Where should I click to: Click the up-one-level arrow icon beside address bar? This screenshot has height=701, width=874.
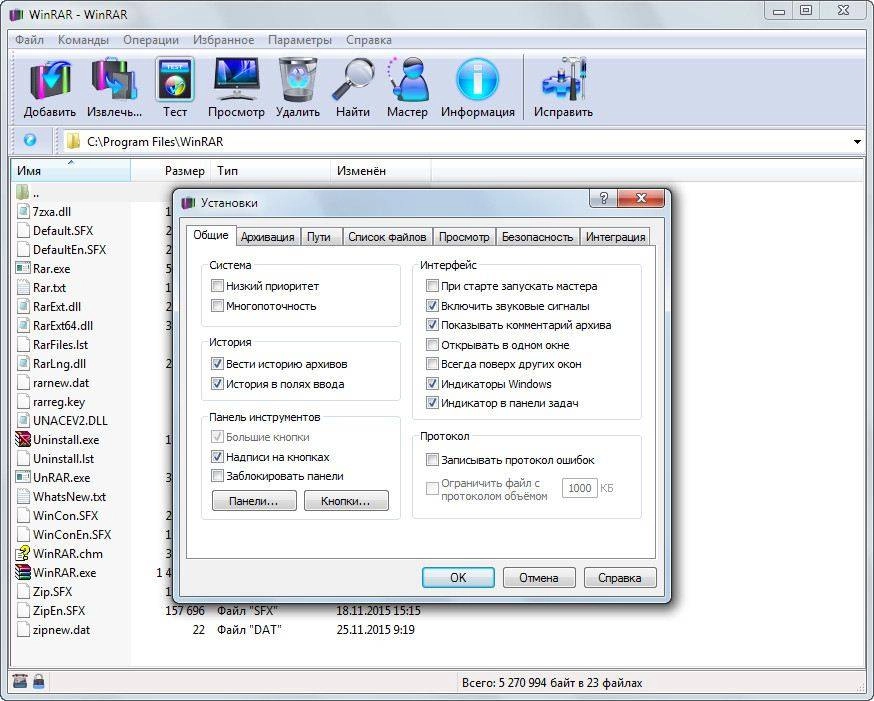tap(30, 140)
